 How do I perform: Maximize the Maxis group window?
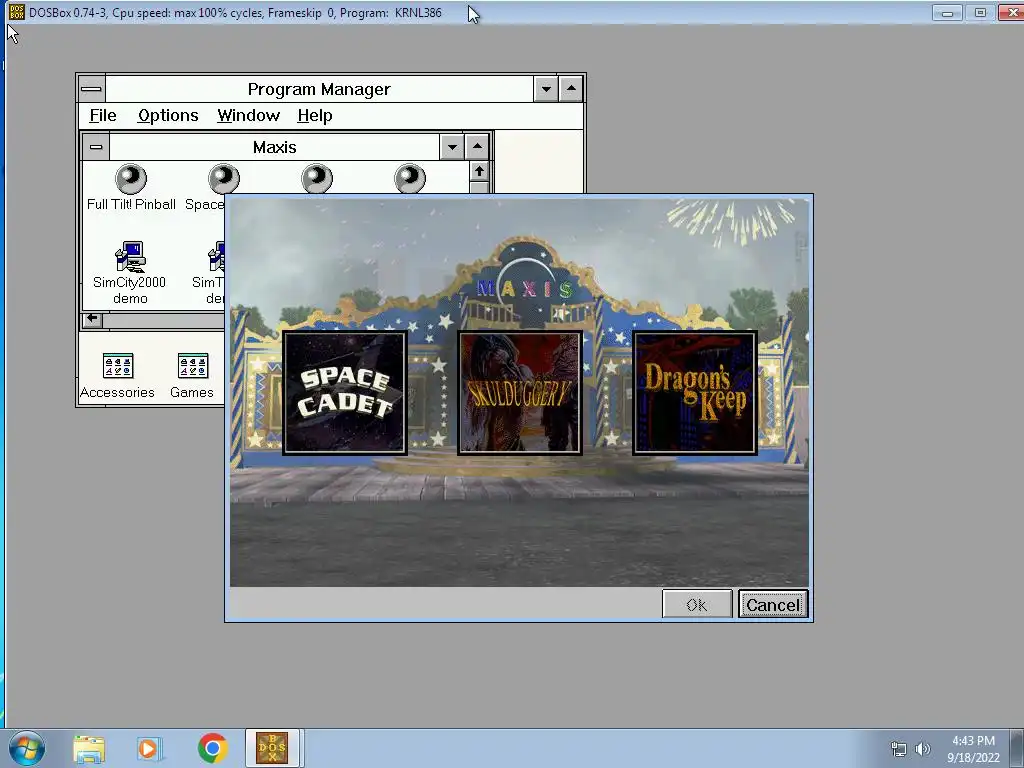[477, 147]
